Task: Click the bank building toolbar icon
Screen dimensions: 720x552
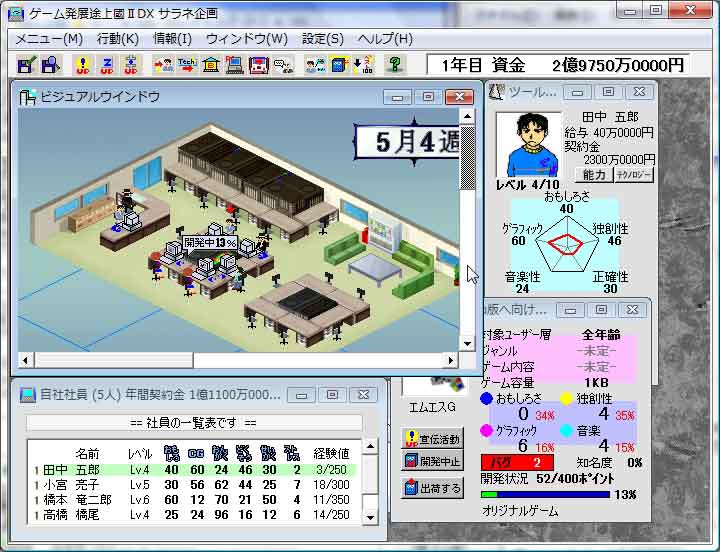Action: pyautogui.click(x=210, y=65)
